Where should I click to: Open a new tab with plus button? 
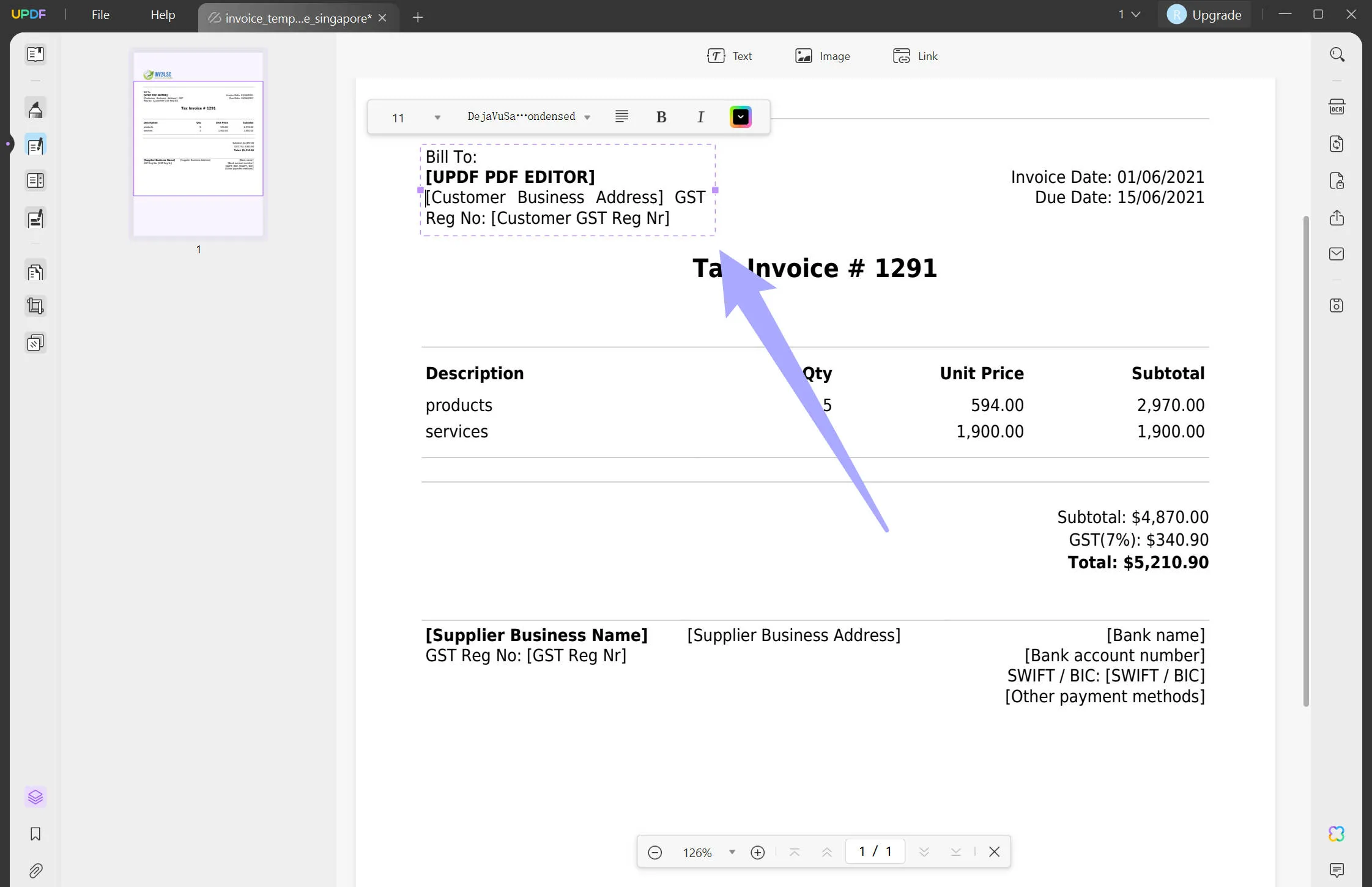point(418,17)
